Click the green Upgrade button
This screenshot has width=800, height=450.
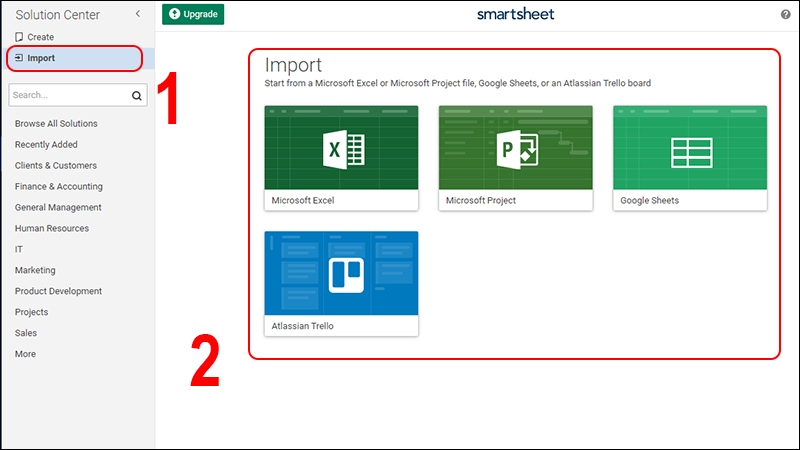(193, 14)
